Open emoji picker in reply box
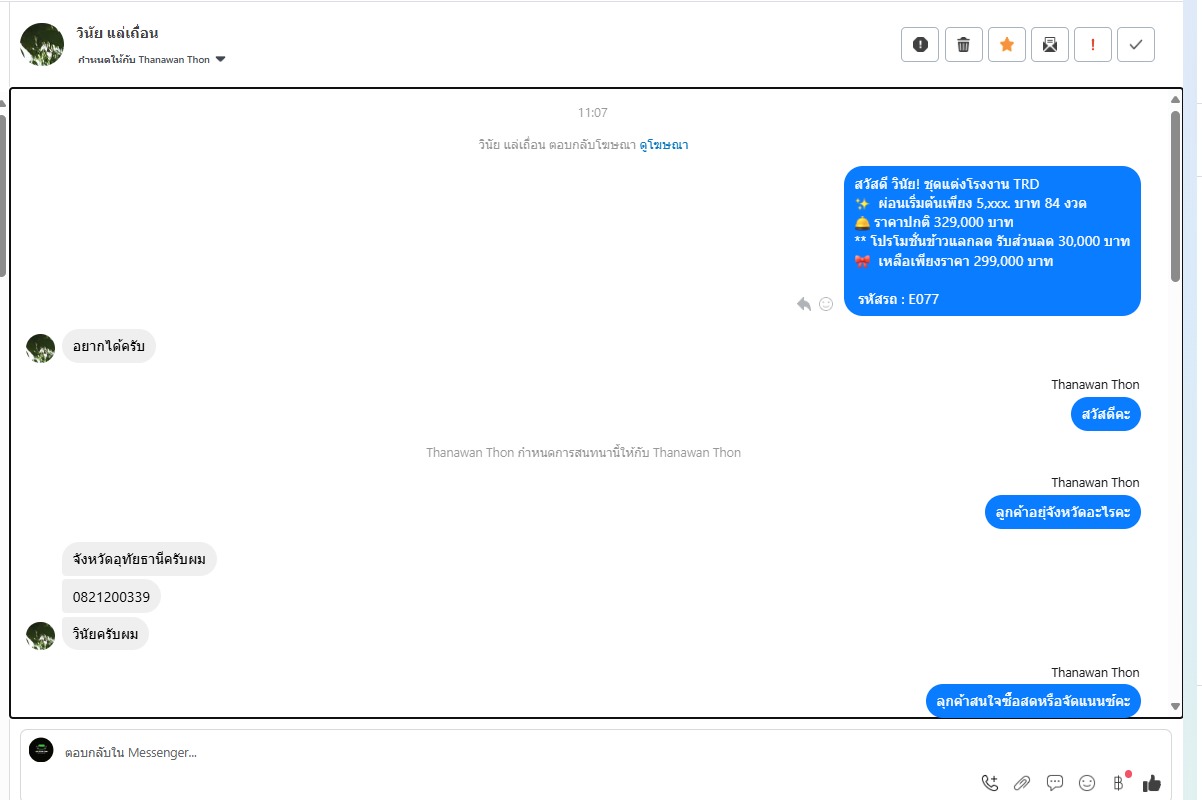Screen dimensions: 1202x800 [x=1087, y=783]
